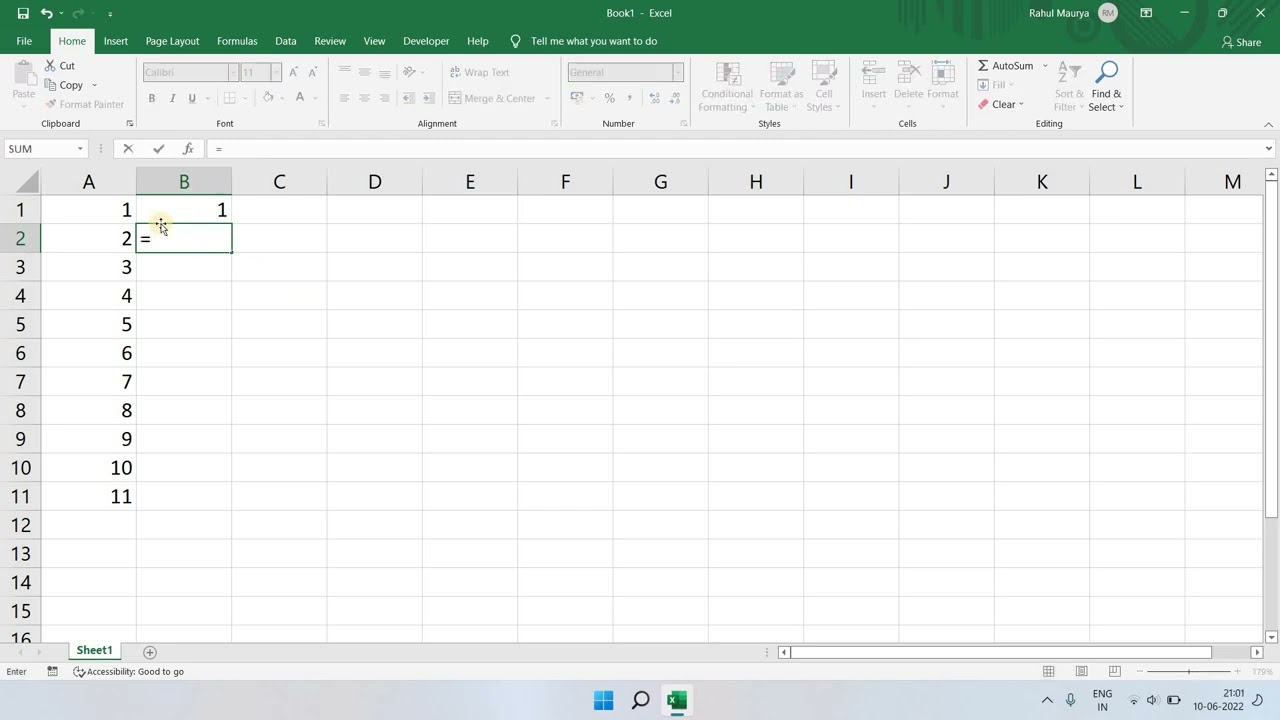Screen dimensions: 1280x720
Task: Apply the Font Color A button
Action: point(300,98)
